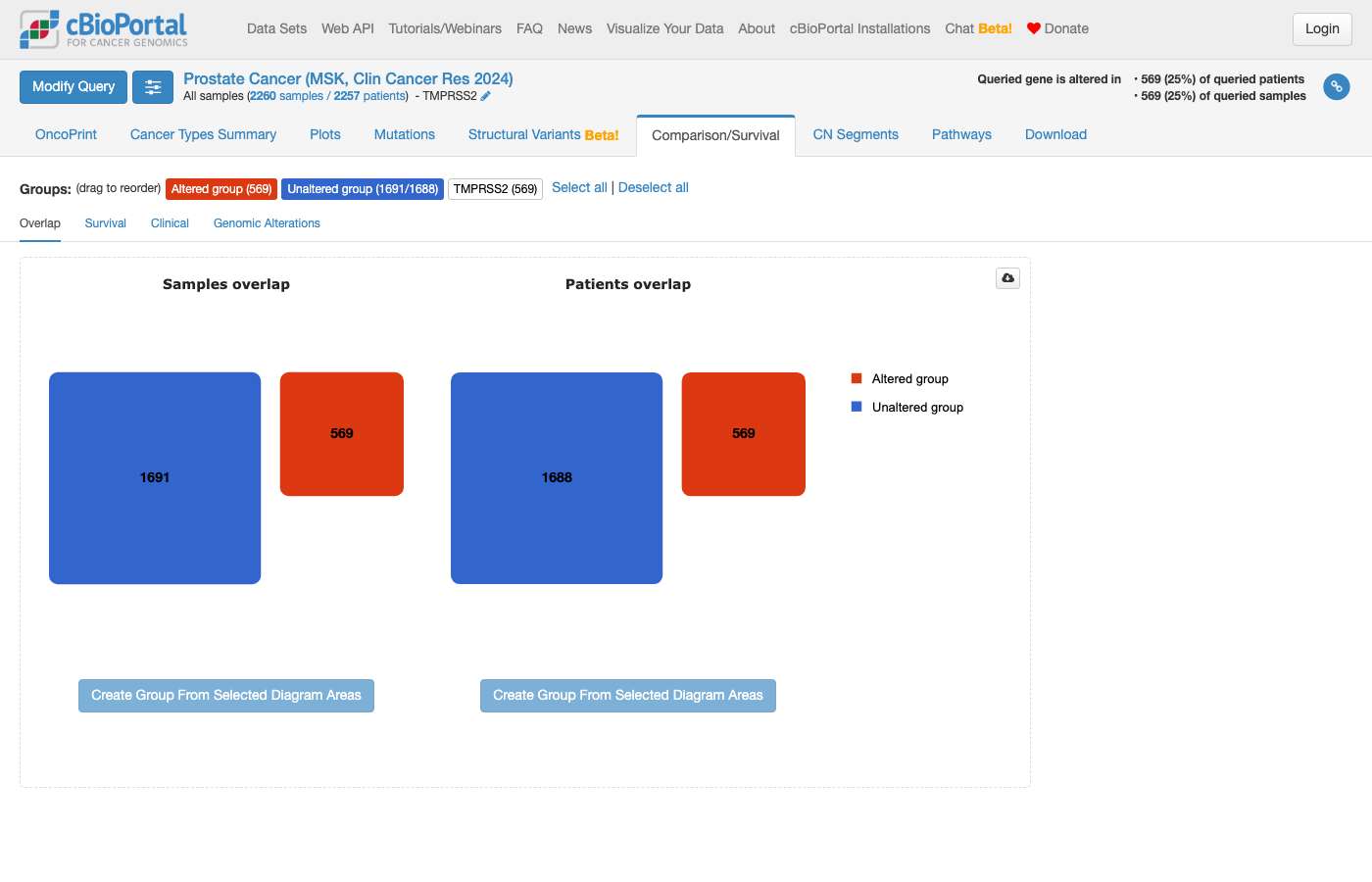1372x882 pixels.
Task: Click the blue Unaltered group legend swatch
Action: pos(857,407)
